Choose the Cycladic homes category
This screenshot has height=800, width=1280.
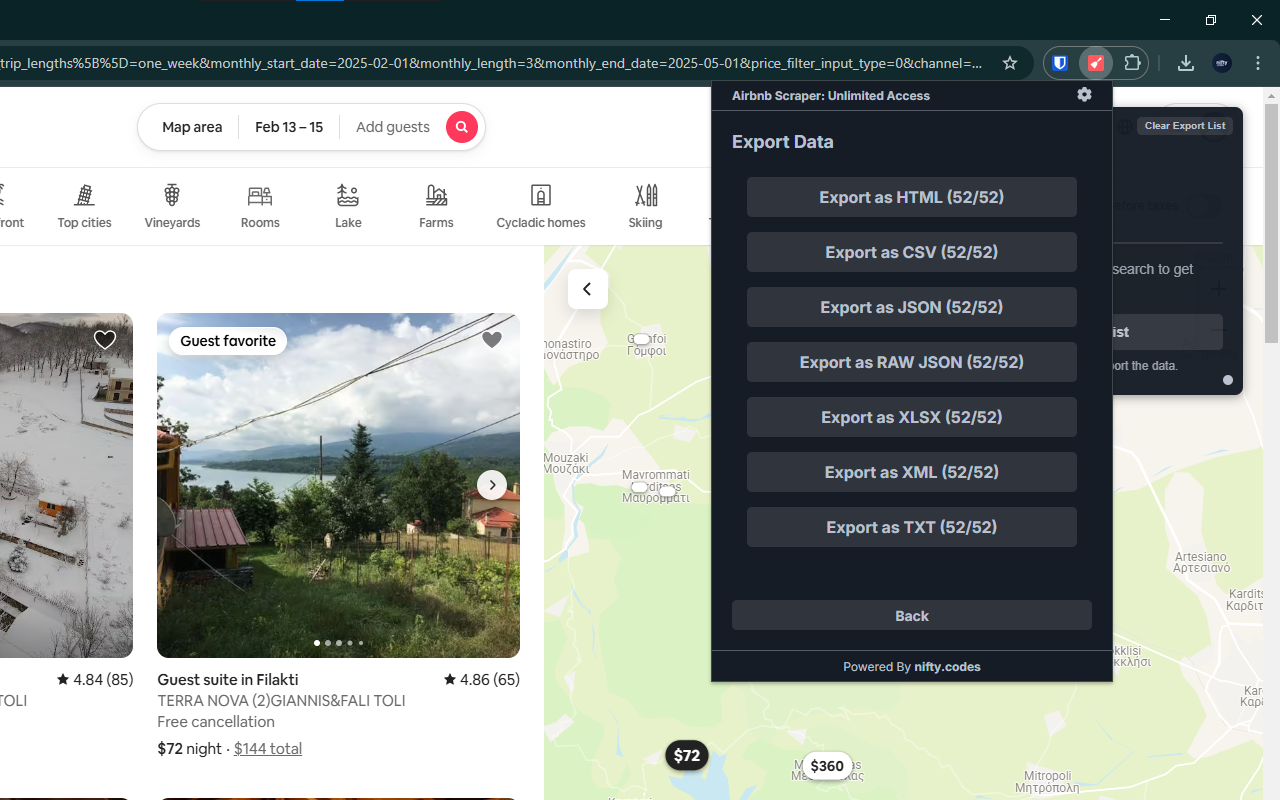pyautogui.click(x=540, y=205)
